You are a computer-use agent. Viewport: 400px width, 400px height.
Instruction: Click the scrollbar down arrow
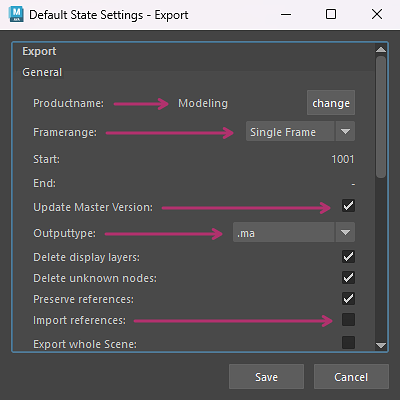point(381,345)
